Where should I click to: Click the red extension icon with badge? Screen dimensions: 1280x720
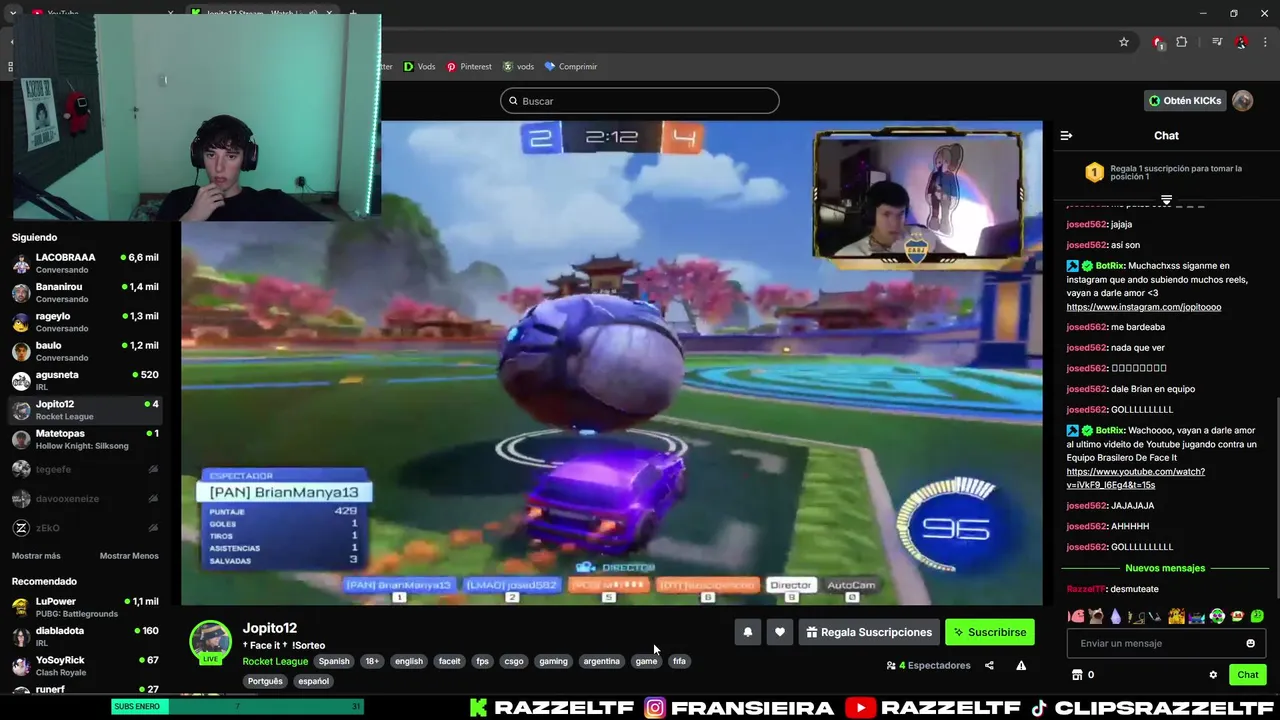1158,42
